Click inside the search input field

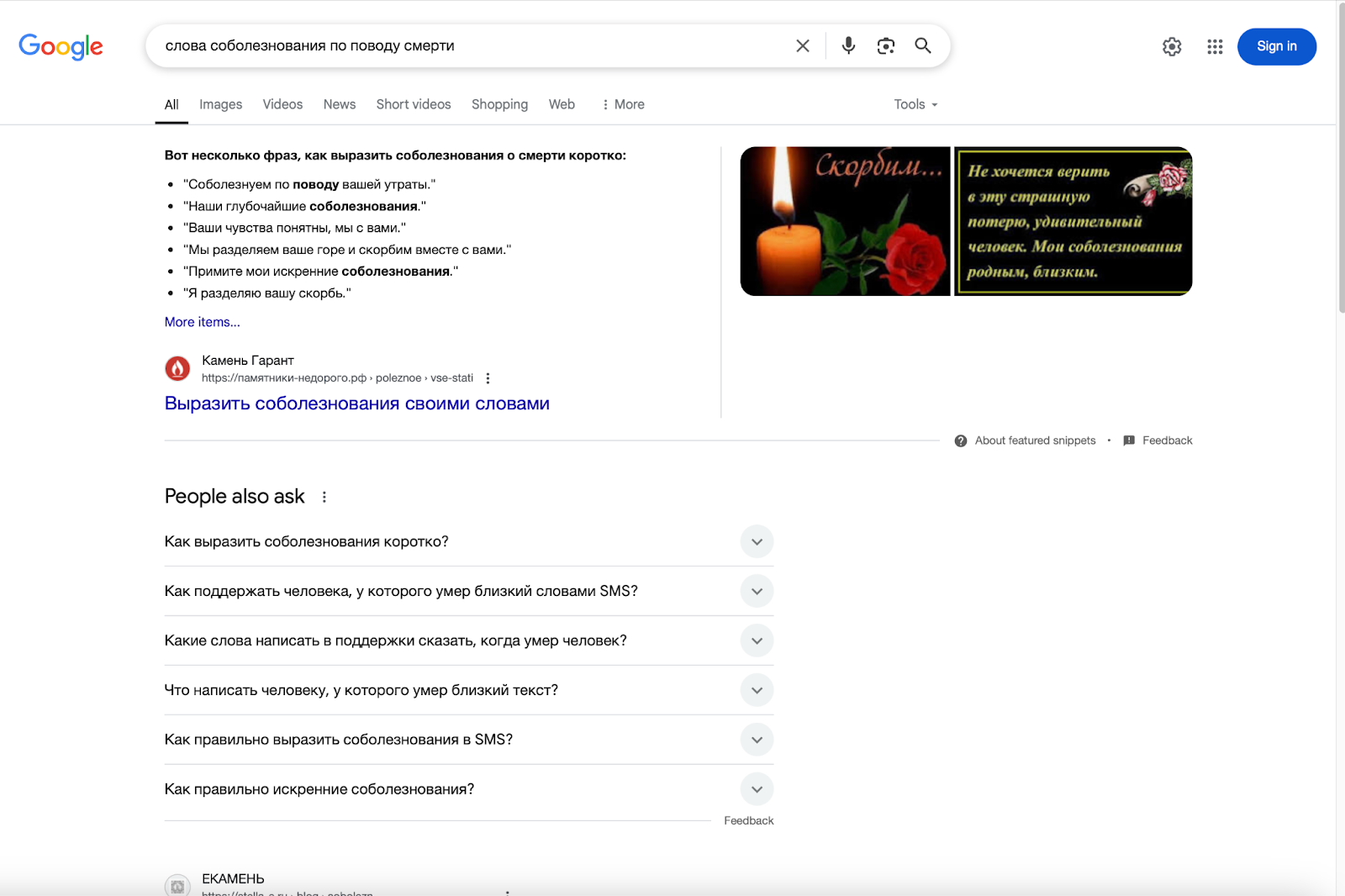coord(462,46)
